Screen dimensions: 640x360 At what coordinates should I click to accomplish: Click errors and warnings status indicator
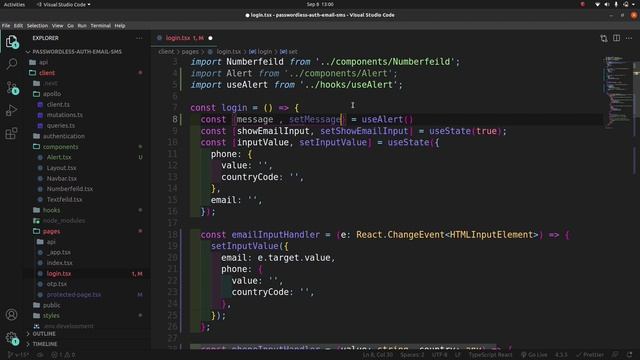63,355
